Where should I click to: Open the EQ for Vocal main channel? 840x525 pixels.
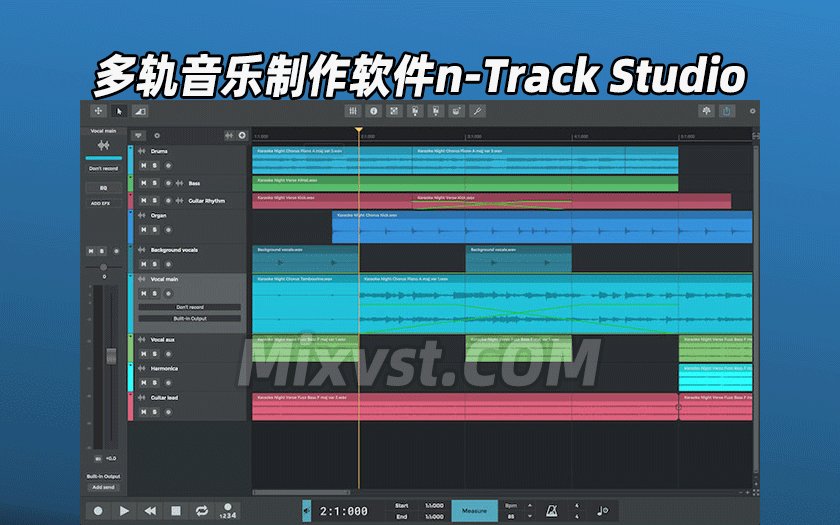click(103, 187)
